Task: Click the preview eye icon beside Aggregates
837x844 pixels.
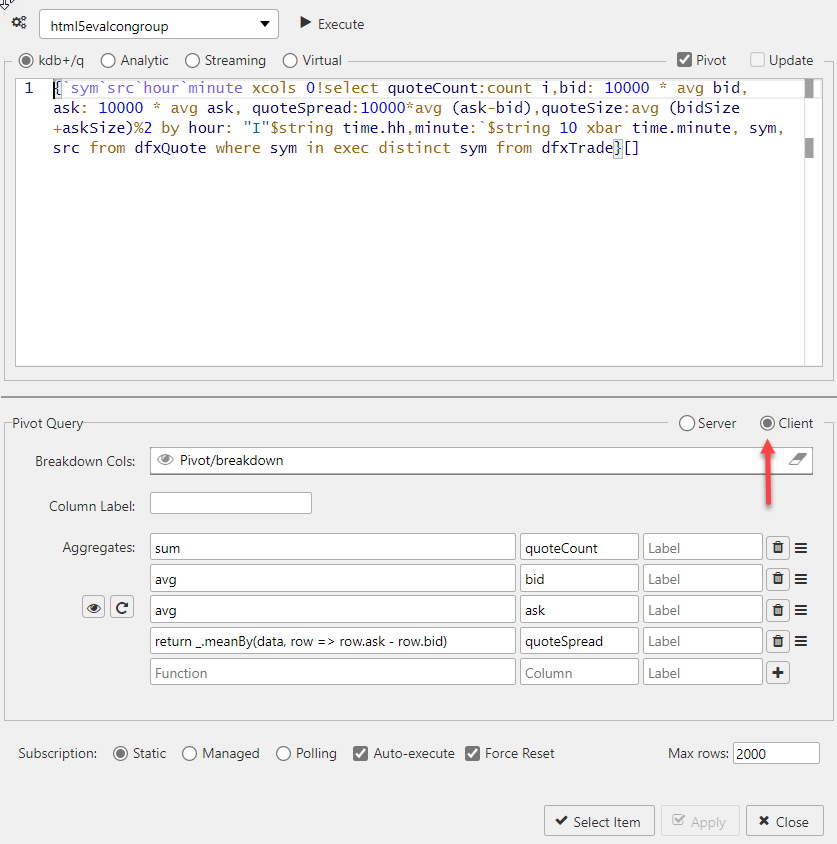Action: pos(93,607)
